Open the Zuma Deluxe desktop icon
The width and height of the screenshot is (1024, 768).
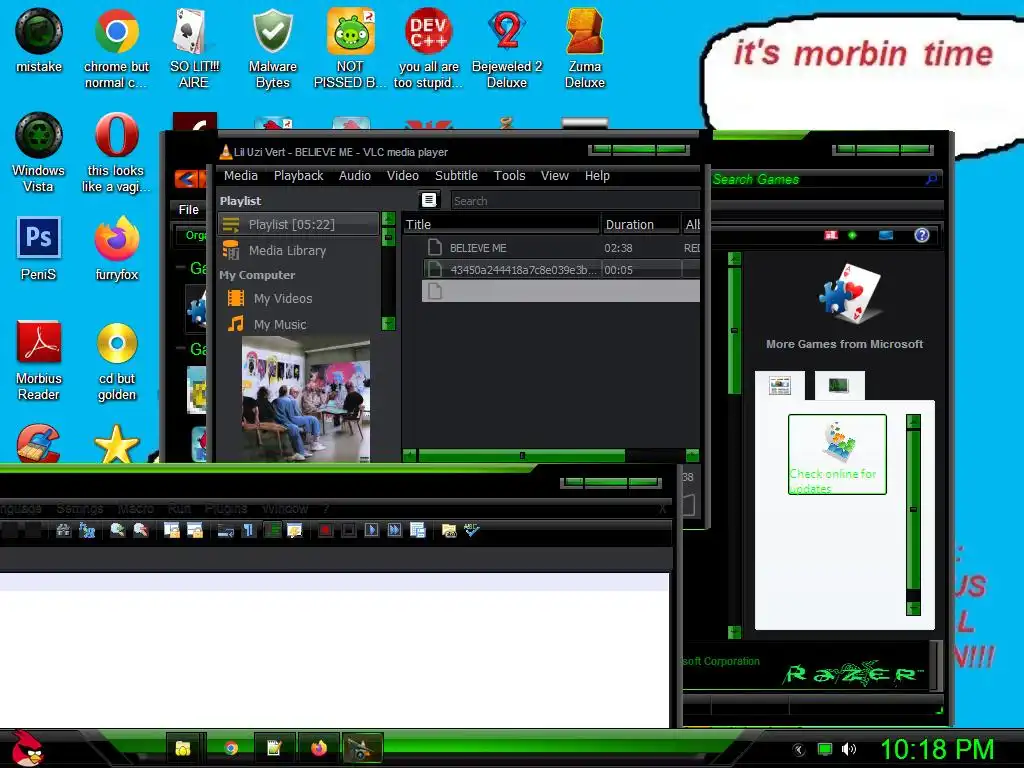point(584,48)
